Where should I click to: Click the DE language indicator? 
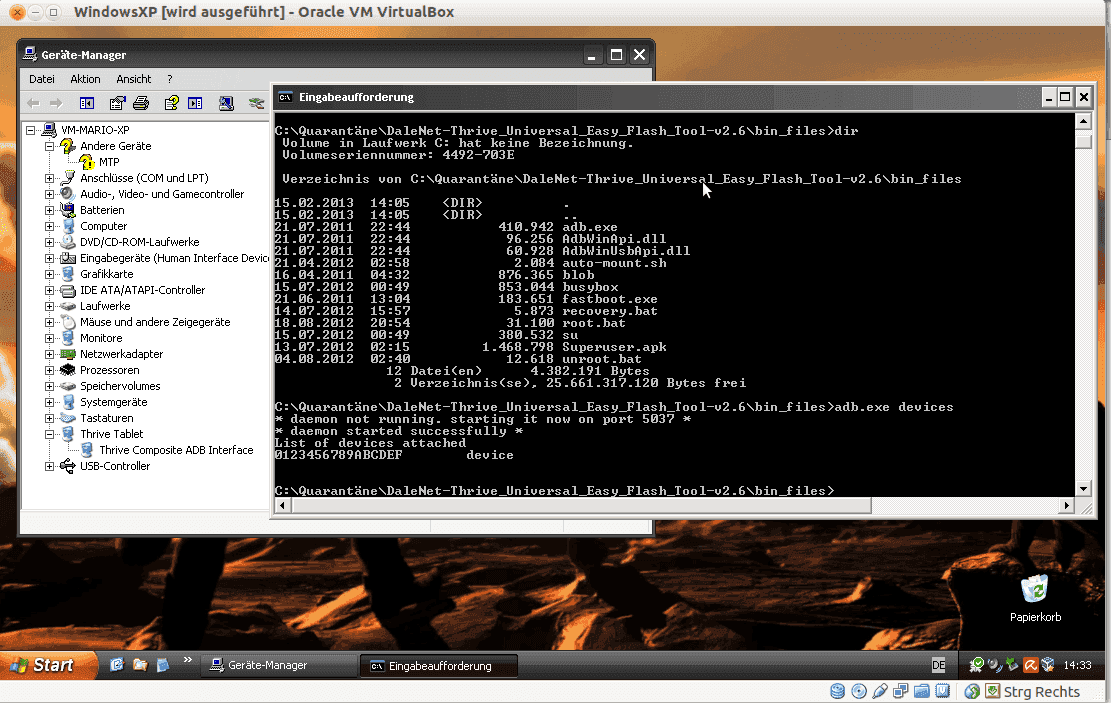939,665
